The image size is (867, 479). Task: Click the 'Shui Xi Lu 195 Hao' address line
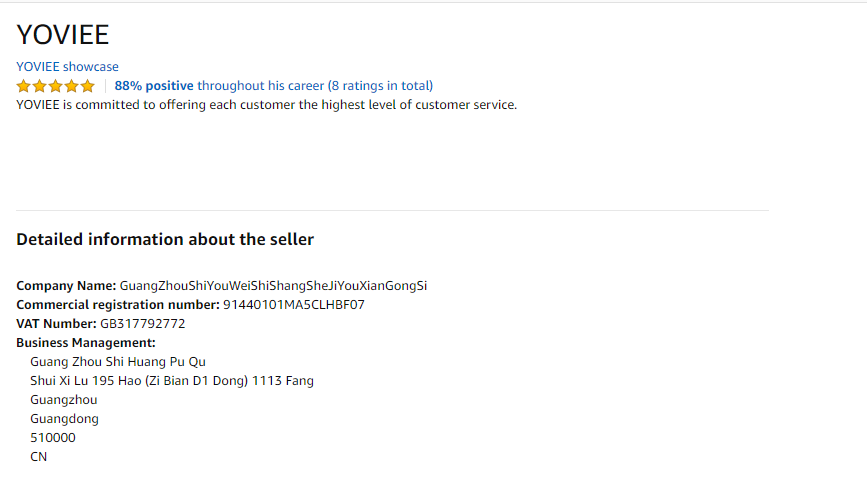click(172, 381)
